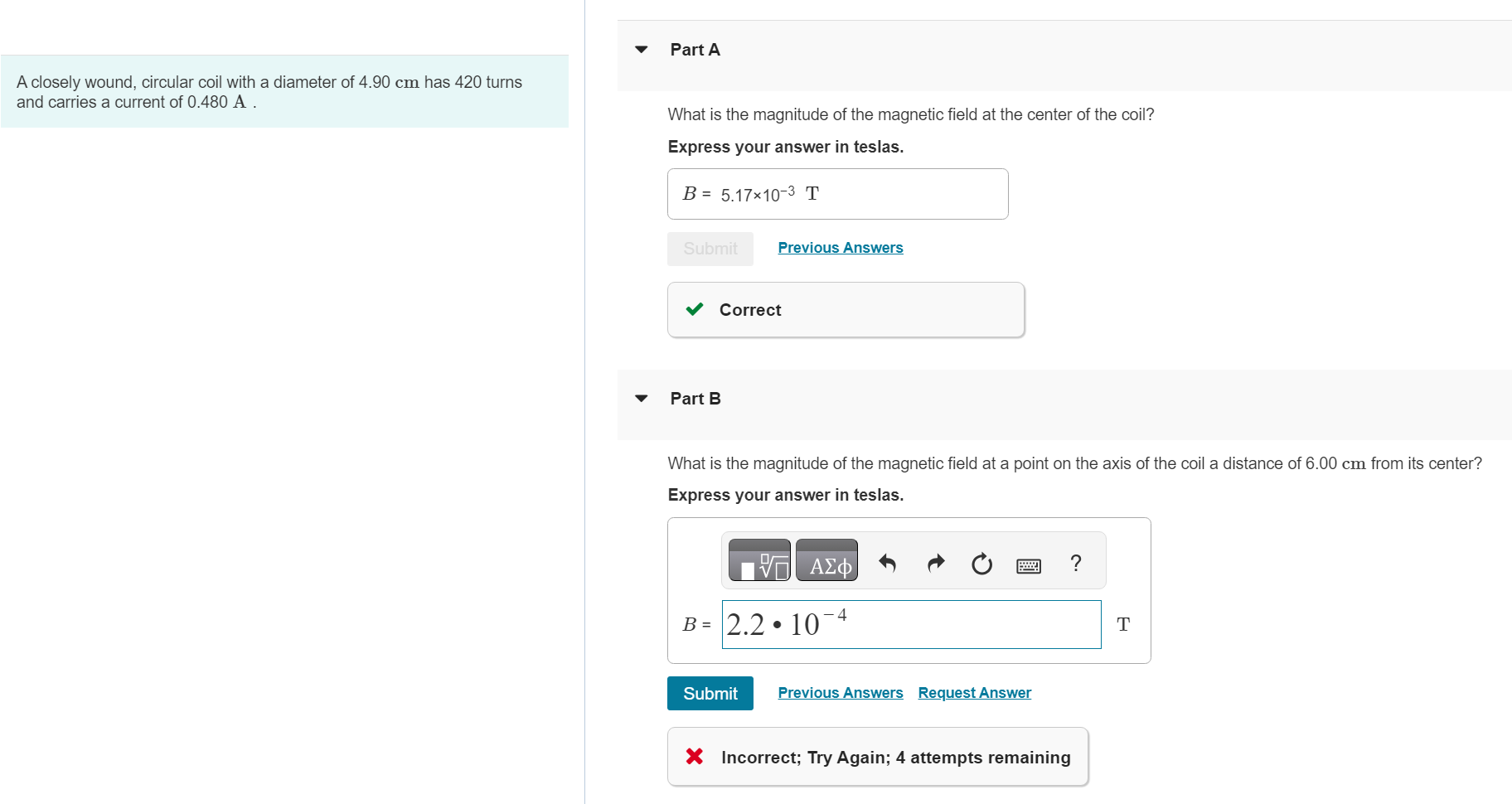Open Previous Answers for Part B
This screenshot has width=1512, height=804.
click(840, 692)
